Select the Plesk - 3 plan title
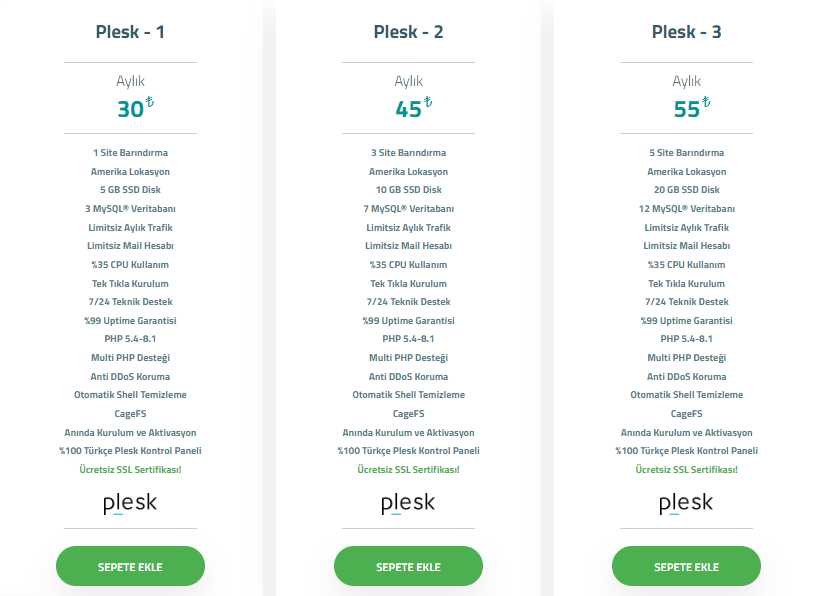Image resolution: width=816 pixels, height=596 pixels. [x=686, y=32]
